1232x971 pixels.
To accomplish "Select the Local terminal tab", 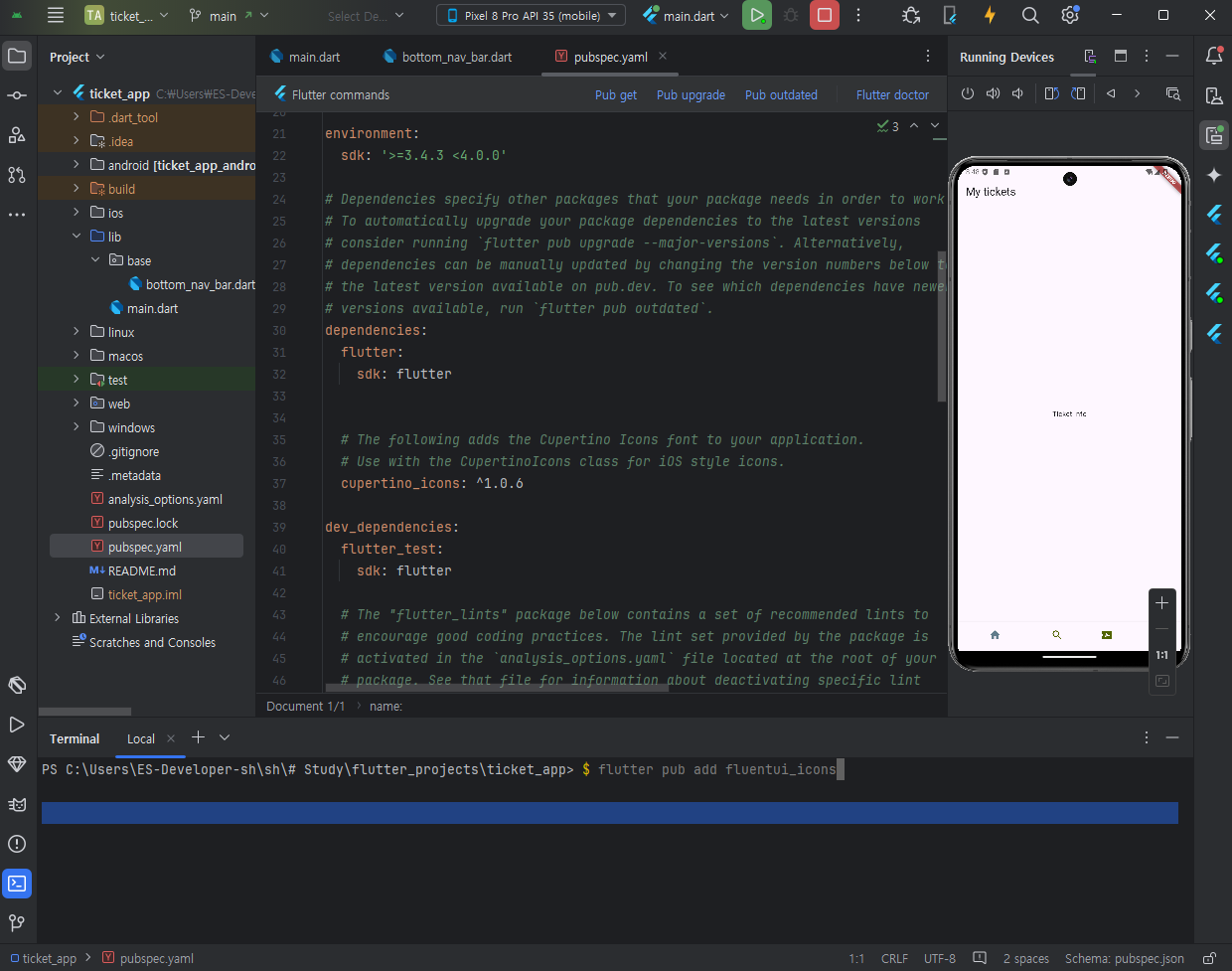I will pos(141,738).
